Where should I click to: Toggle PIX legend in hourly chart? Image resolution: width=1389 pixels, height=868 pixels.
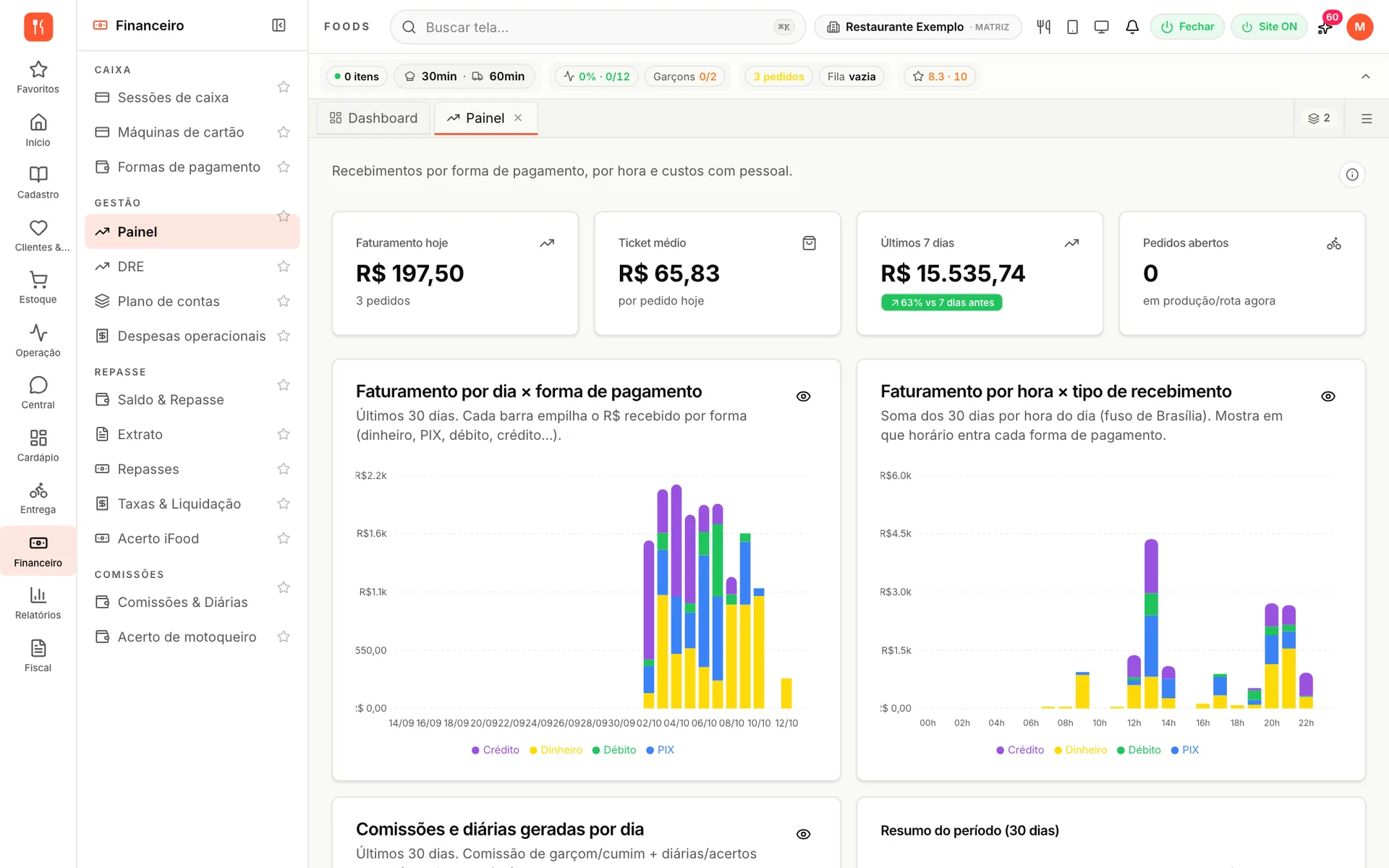[1184, 750]
